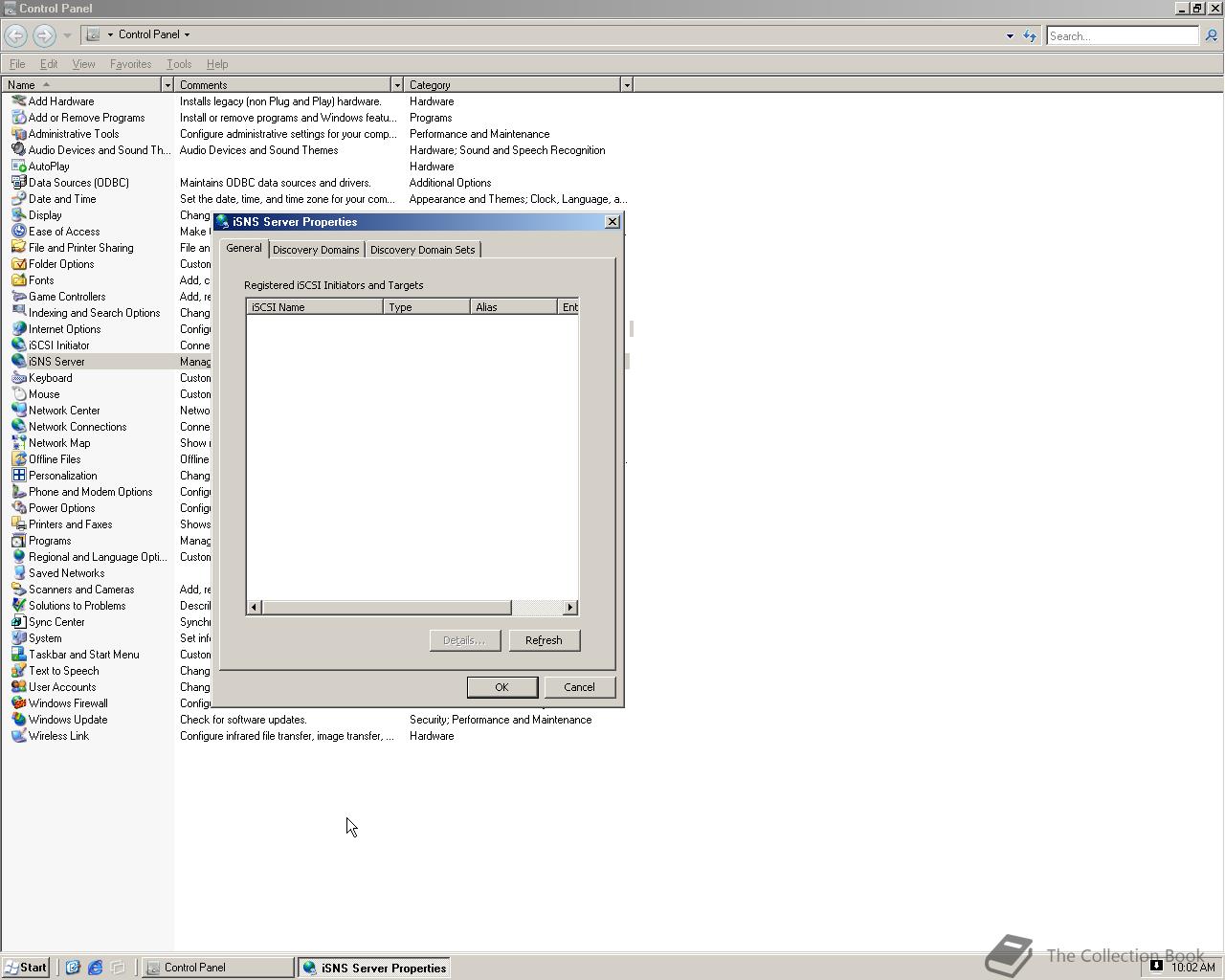
Task: Click Cancel in iSNS Server Properties
Action: click(579, 687)
